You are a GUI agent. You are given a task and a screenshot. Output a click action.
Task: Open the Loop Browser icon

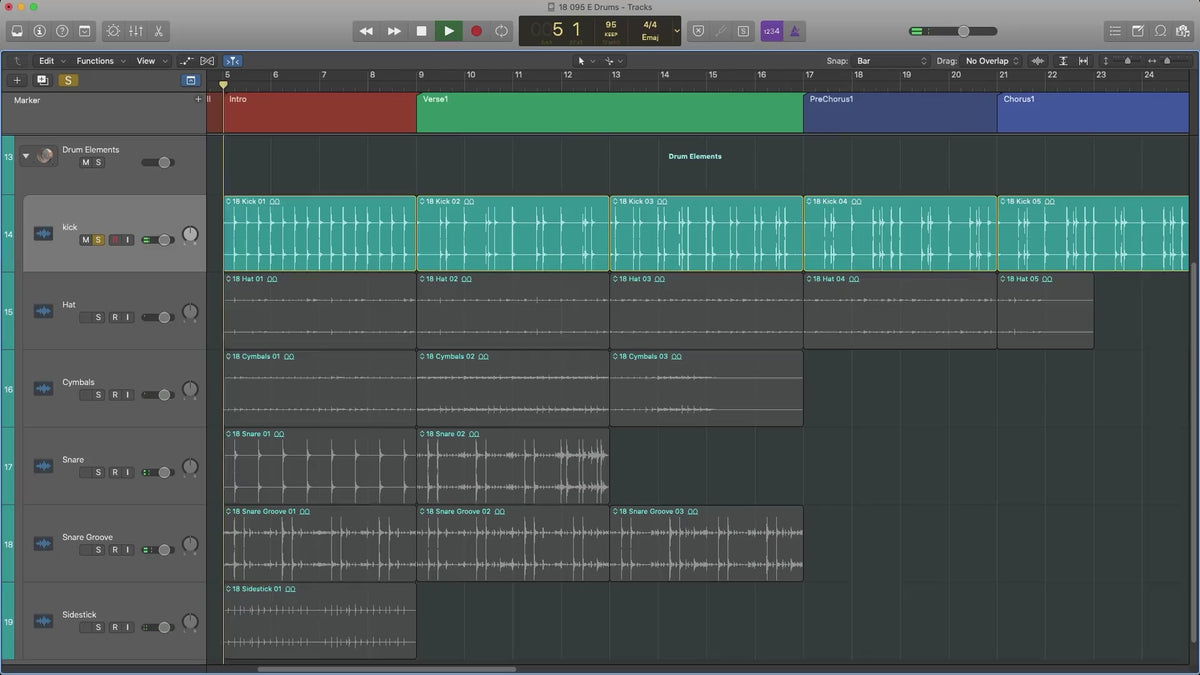point(1160,31)
